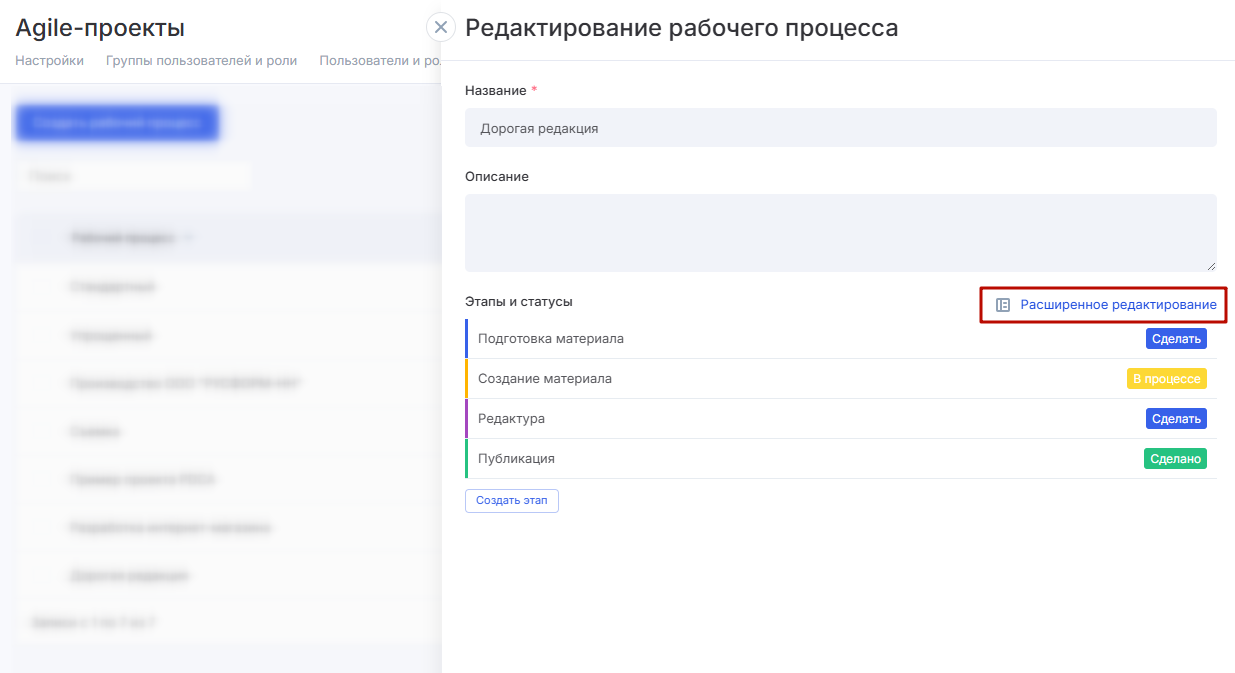Close the workflow editing panel
The image size is (1235, 673).
pos(441,27)
